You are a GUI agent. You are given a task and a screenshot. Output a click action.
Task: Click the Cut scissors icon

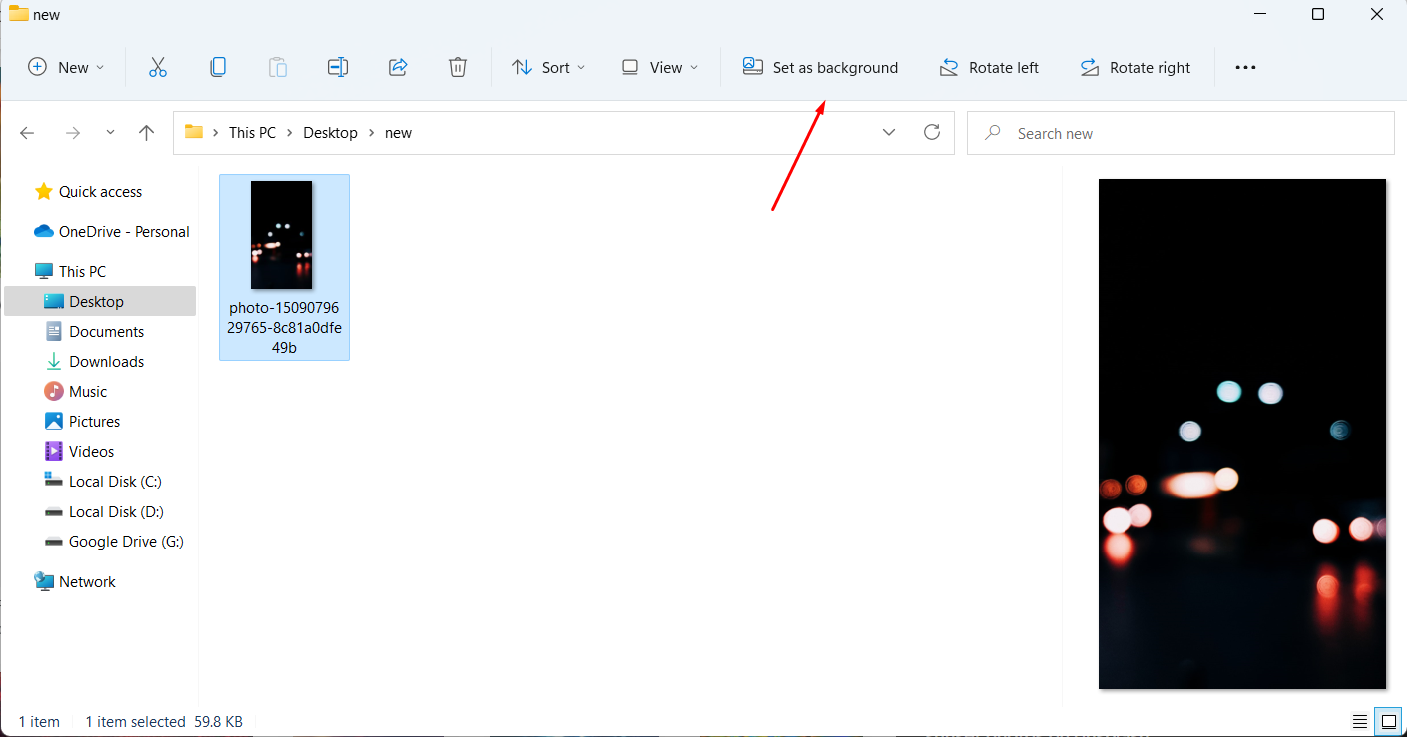coord(157,67)
